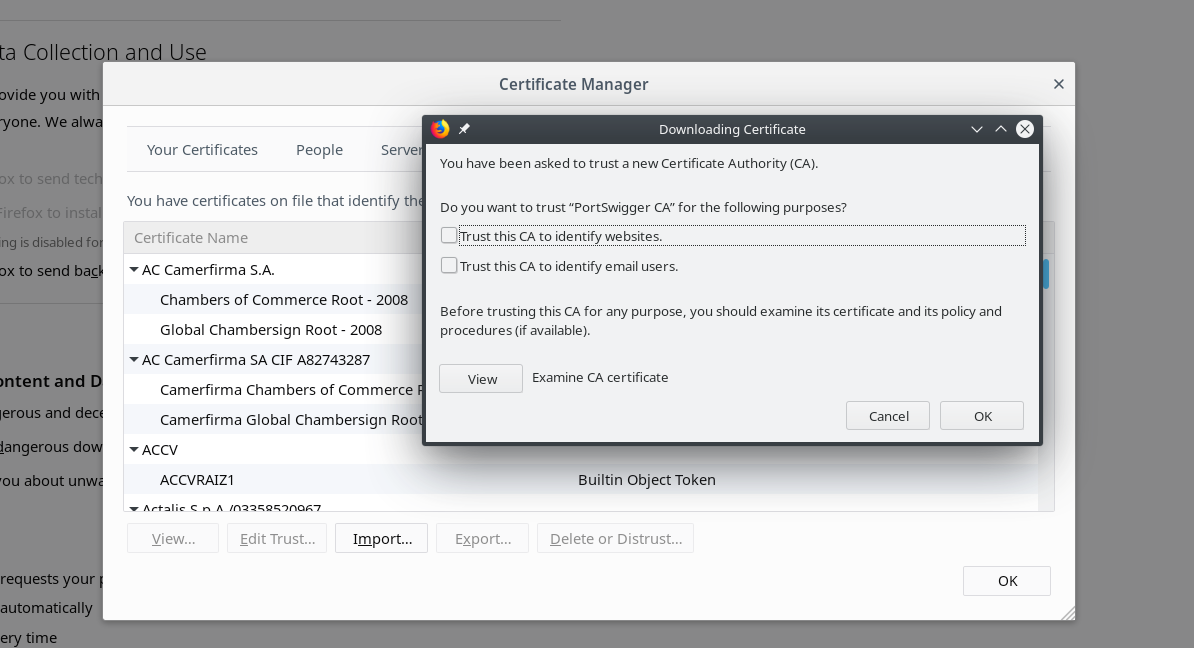The width and height of the screenshot is (1194, 648).
Task: Confirm Downloading Certificate dialog with OK
Action: point(982,416)
